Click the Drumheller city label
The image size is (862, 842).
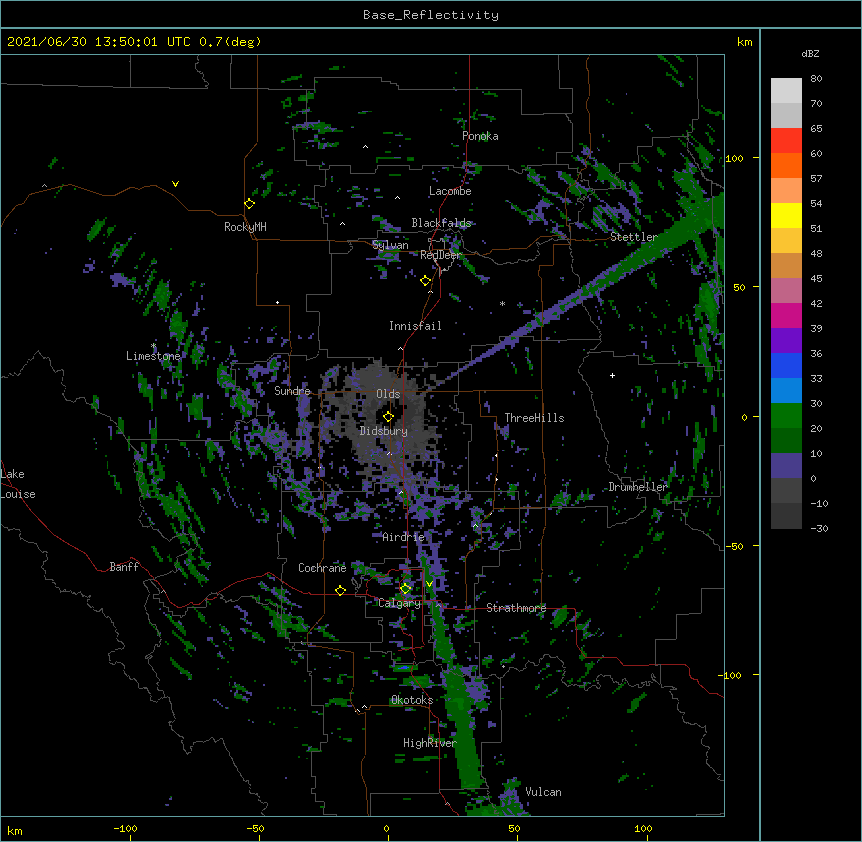pyautogui.click(x=638, y=487)
